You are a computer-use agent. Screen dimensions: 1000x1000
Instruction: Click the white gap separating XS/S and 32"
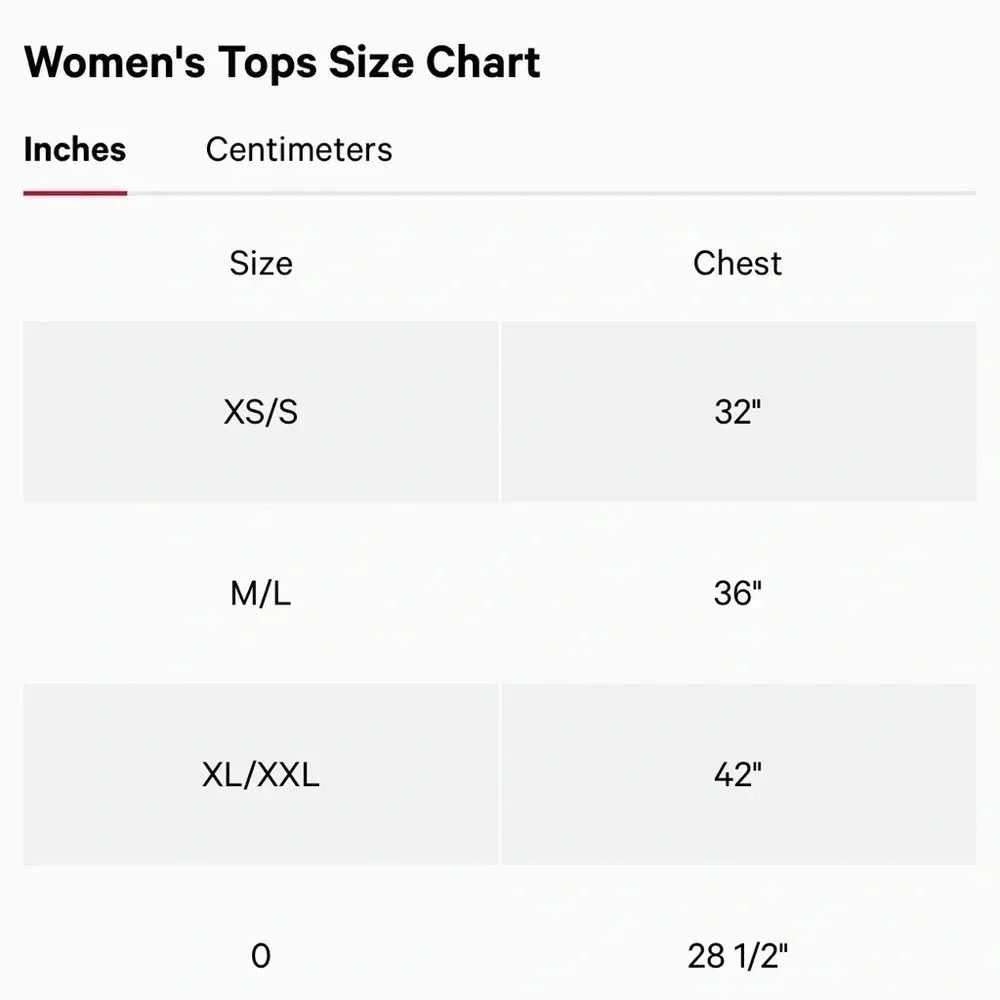point(500,411)
